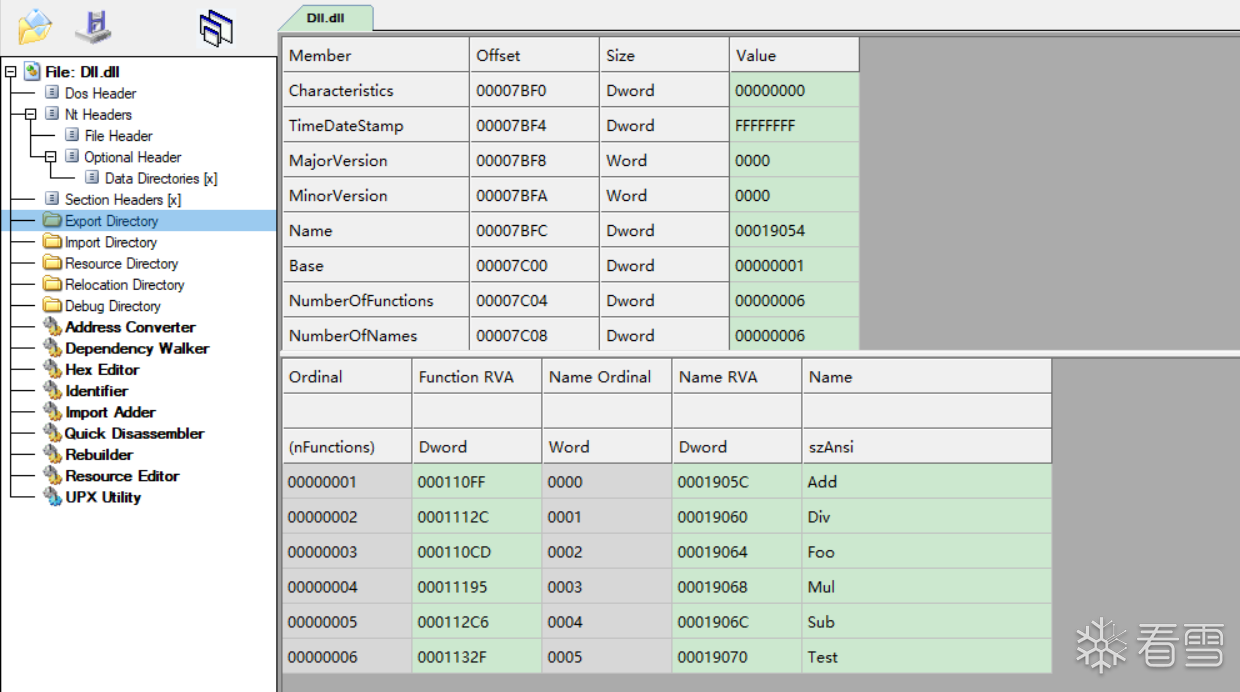Select the Sub export name
This screenshot has height=692, width=1240.
(926, 621)
